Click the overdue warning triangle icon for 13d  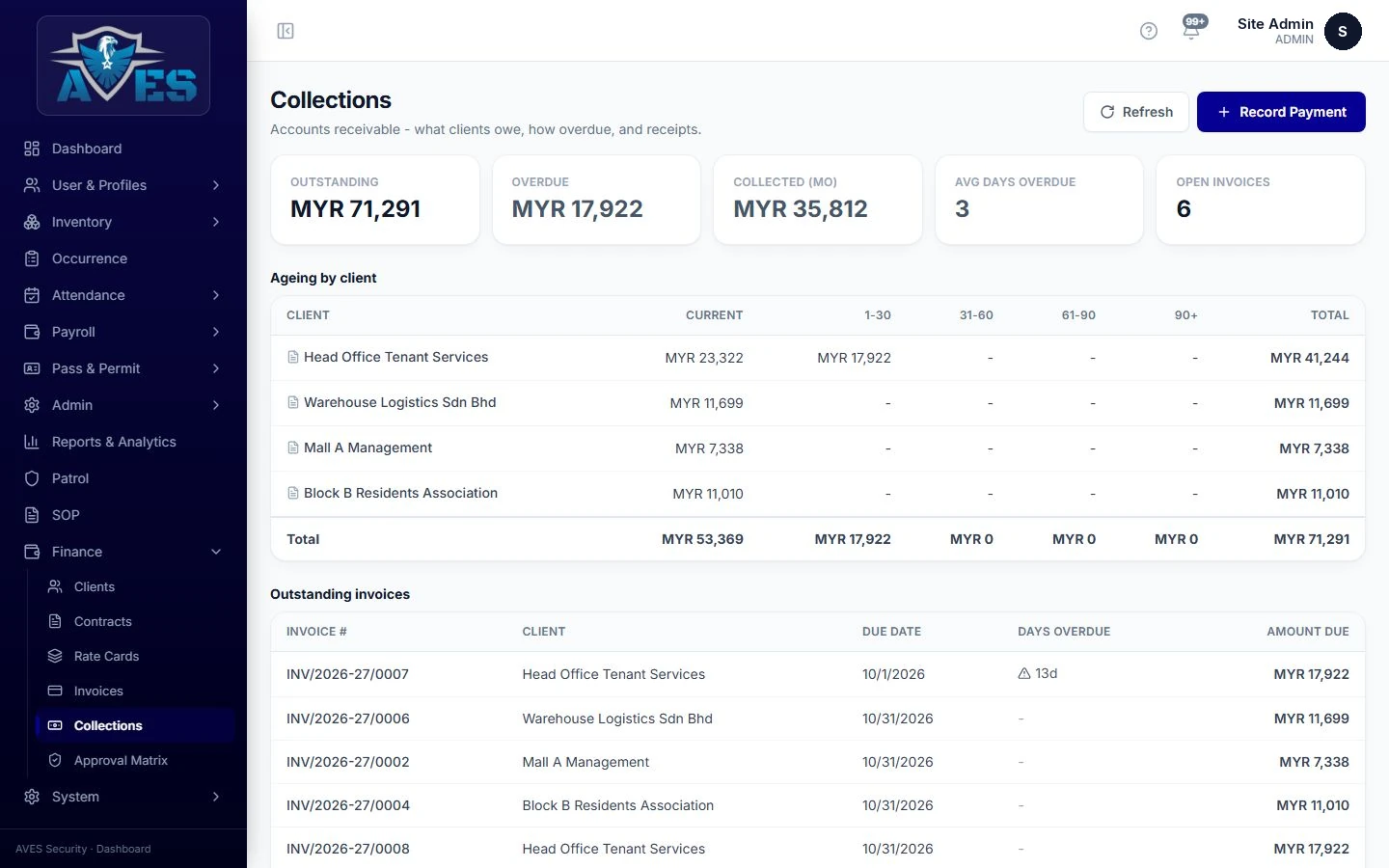coord(1024,673)
